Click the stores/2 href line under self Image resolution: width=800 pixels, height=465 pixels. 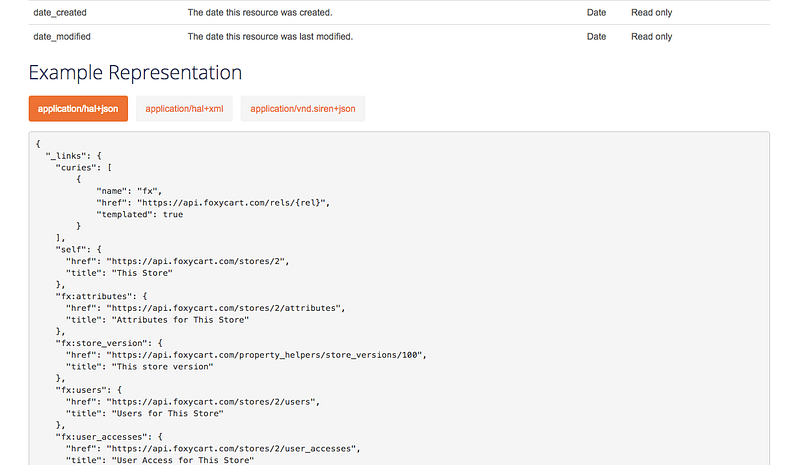coord(178,261)
